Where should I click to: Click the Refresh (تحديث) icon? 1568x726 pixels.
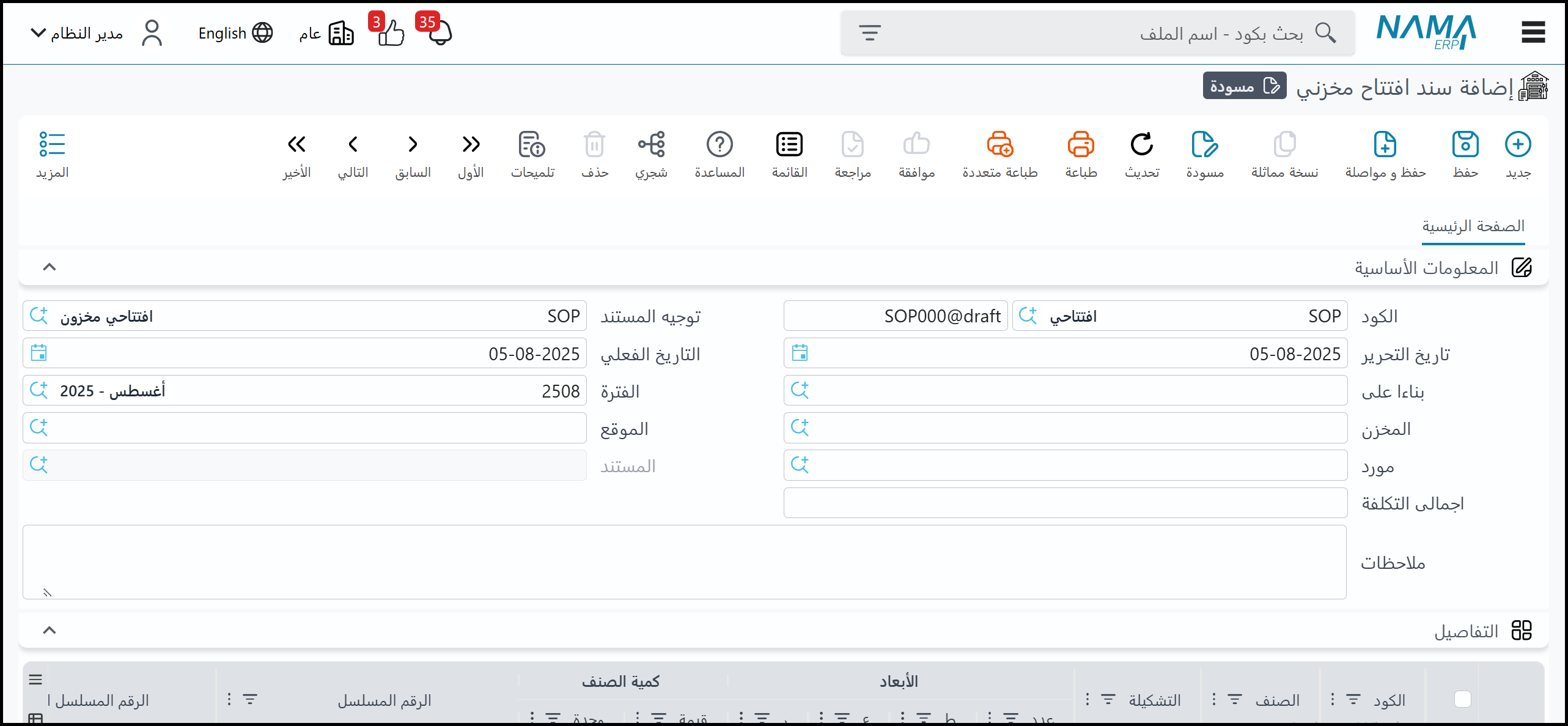pyautogui.click(x=1141, y=145)
